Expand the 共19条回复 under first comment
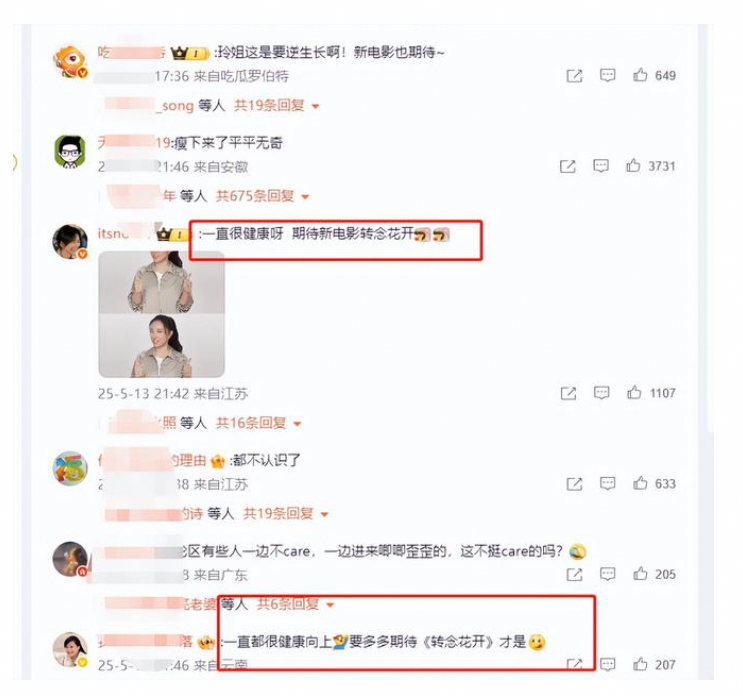This screenshot has width=743, height=696. click(277, 106)
